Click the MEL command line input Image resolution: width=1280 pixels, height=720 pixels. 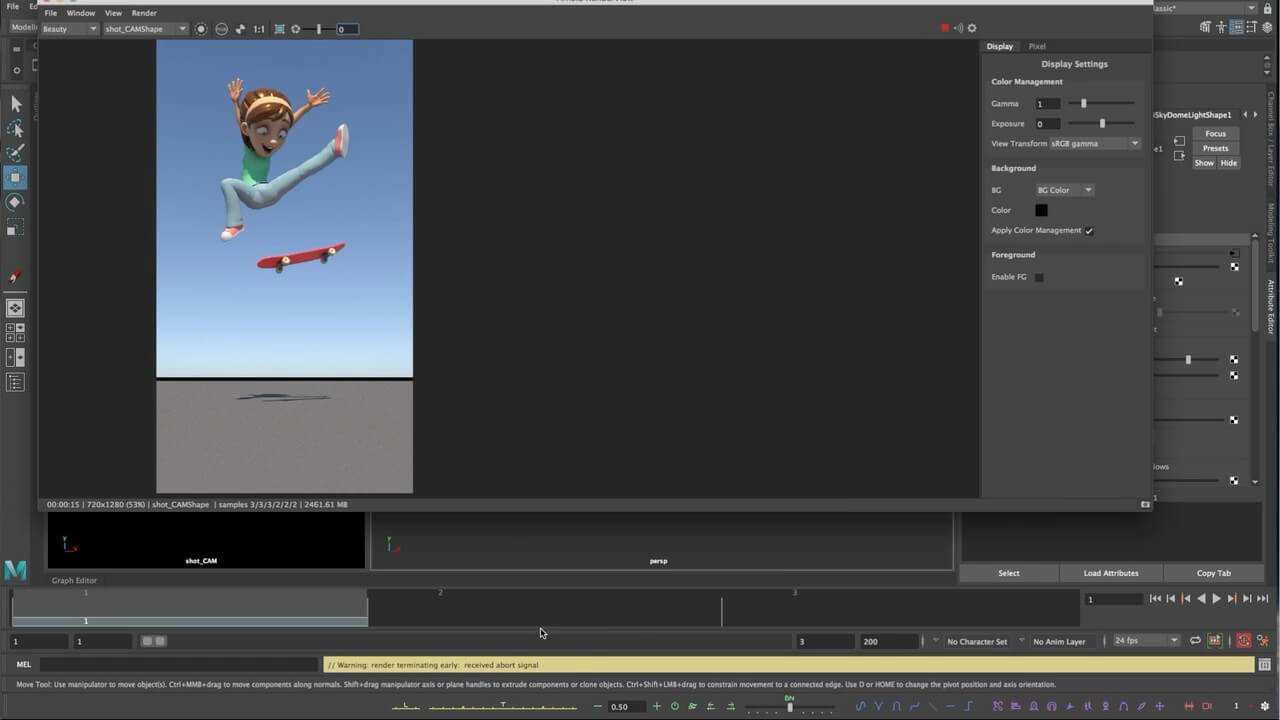coord(179,664)
